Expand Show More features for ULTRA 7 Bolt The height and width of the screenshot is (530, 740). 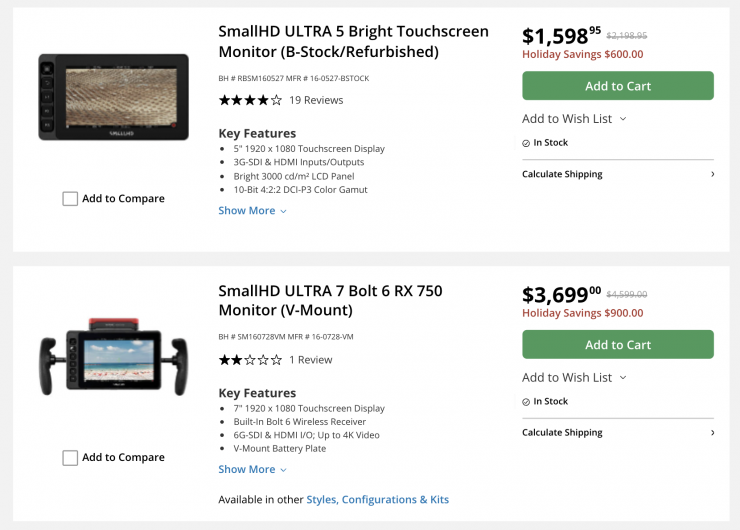click(252, 470)
